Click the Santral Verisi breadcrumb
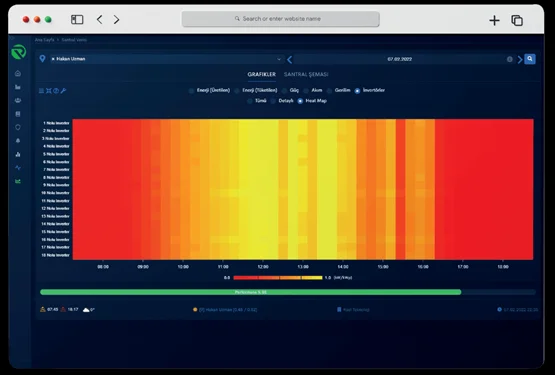 (x=74, y=40)
